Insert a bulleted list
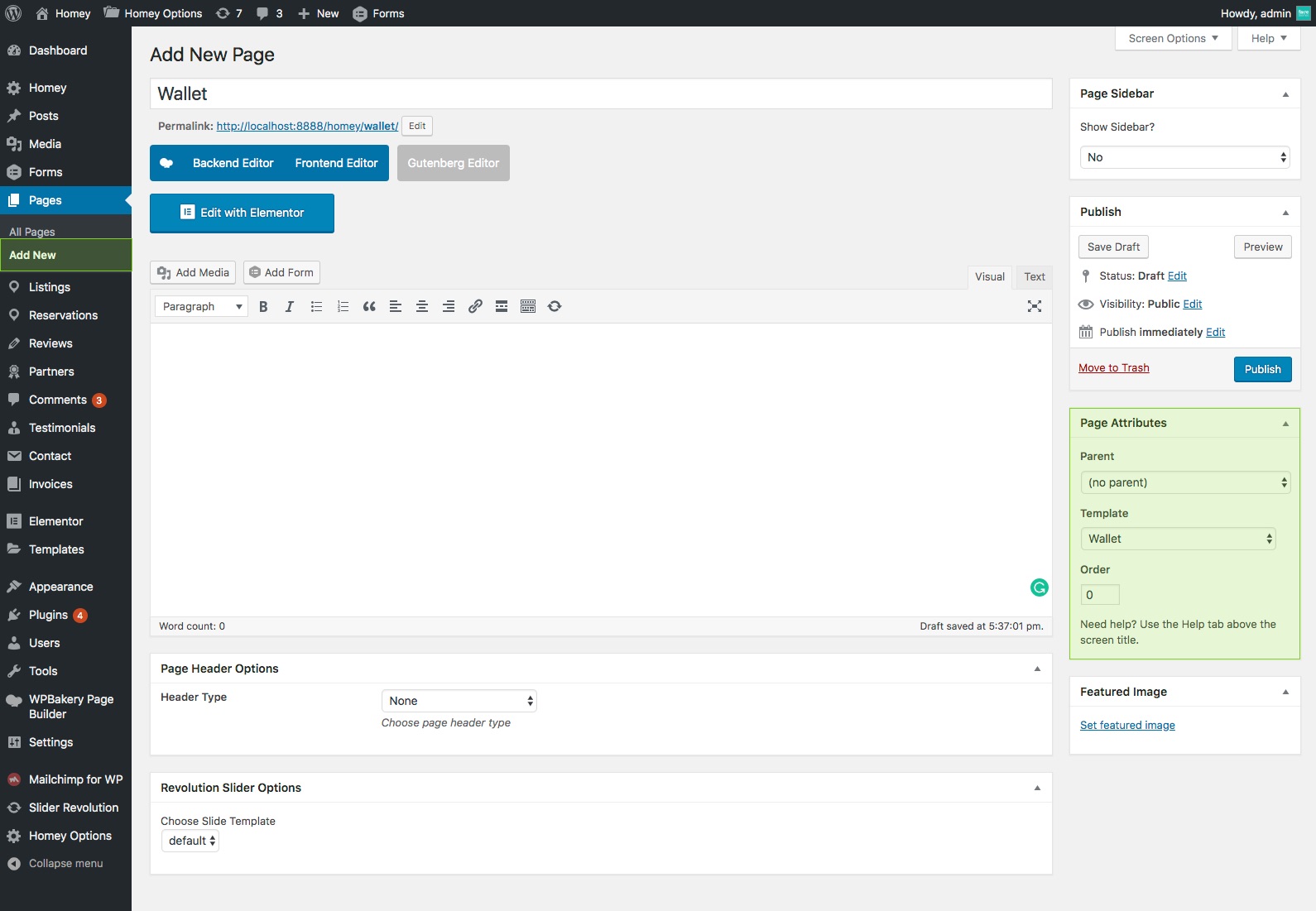The image size is (1316, 911). [x=316, y=306]
